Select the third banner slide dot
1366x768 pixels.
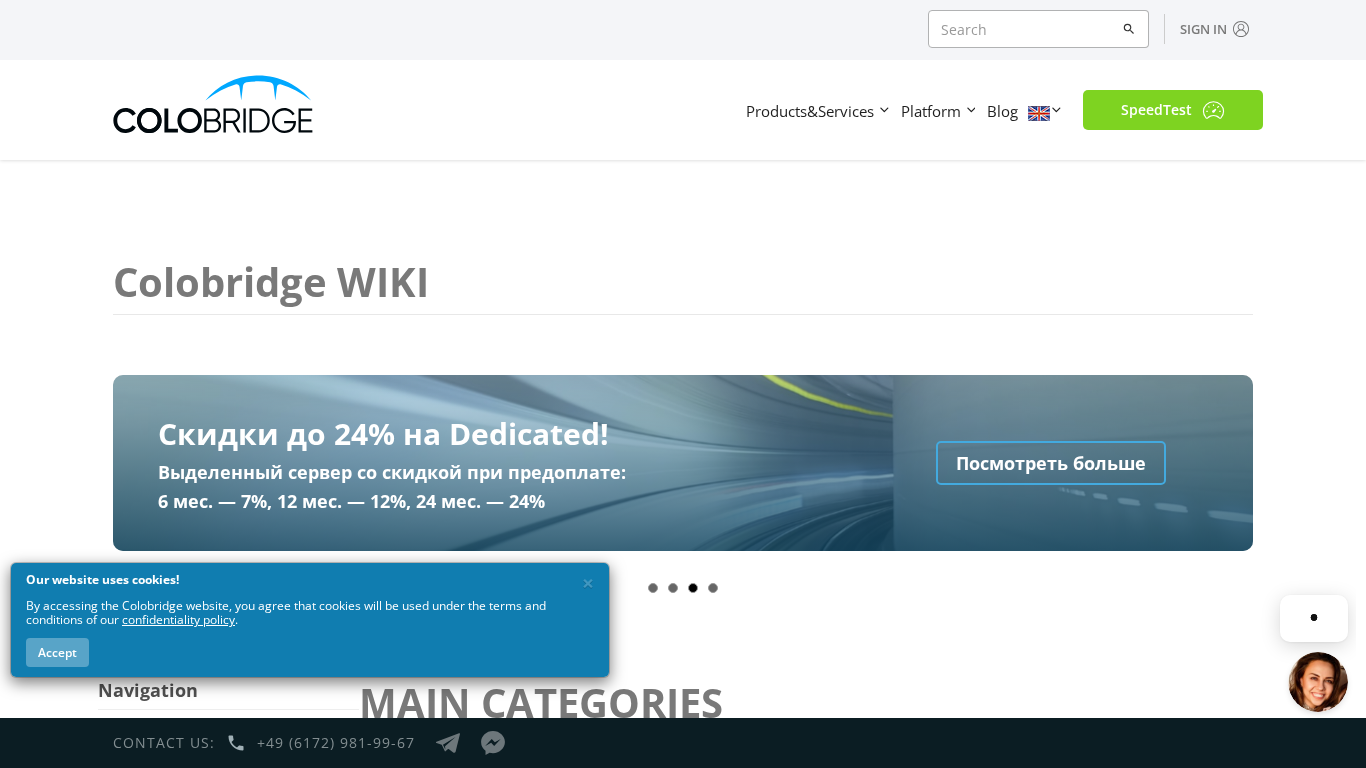pyautogui.click(x=693, y=588)
